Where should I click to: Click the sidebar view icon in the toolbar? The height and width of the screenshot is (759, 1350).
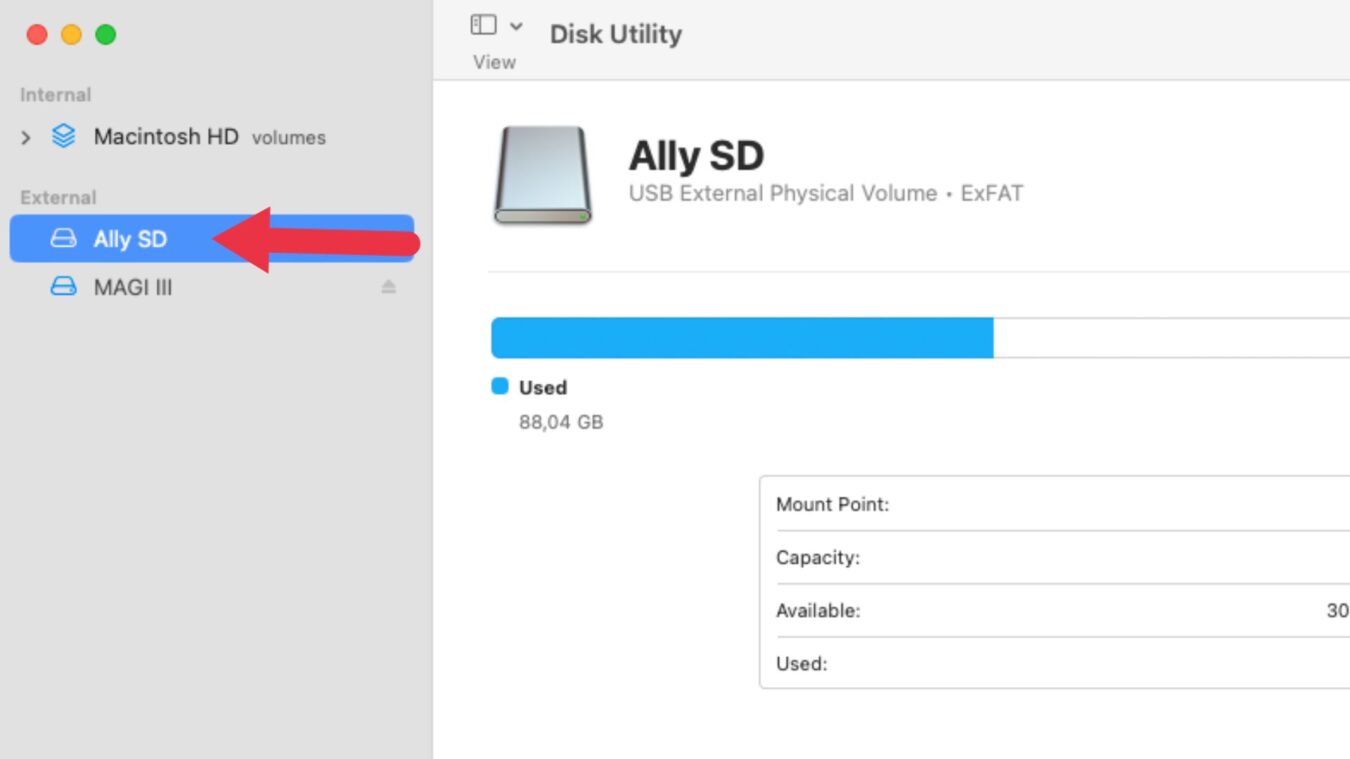[484, 24]
